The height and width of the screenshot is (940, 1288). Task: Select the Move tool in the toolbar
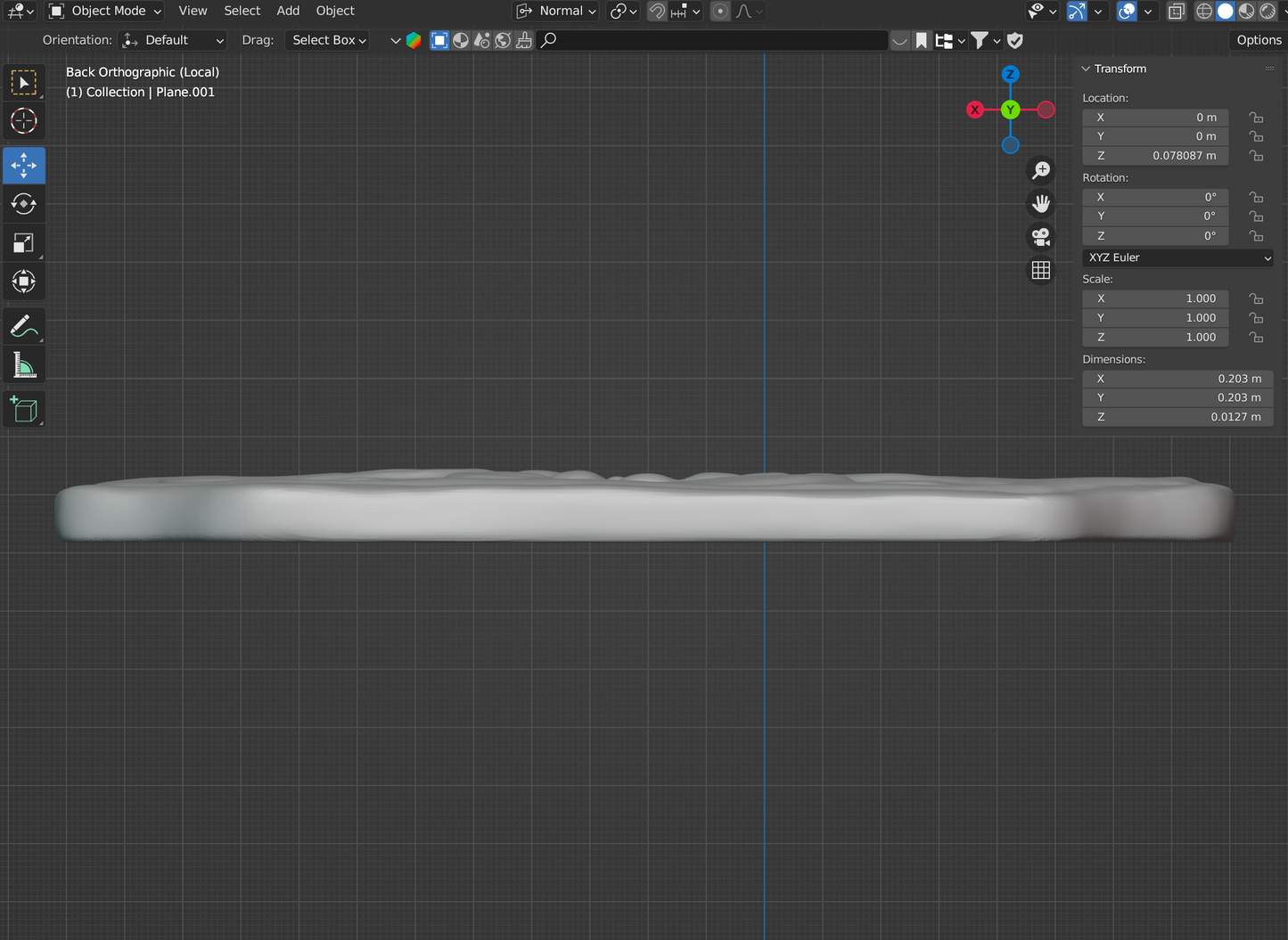(x=24, y=166)
